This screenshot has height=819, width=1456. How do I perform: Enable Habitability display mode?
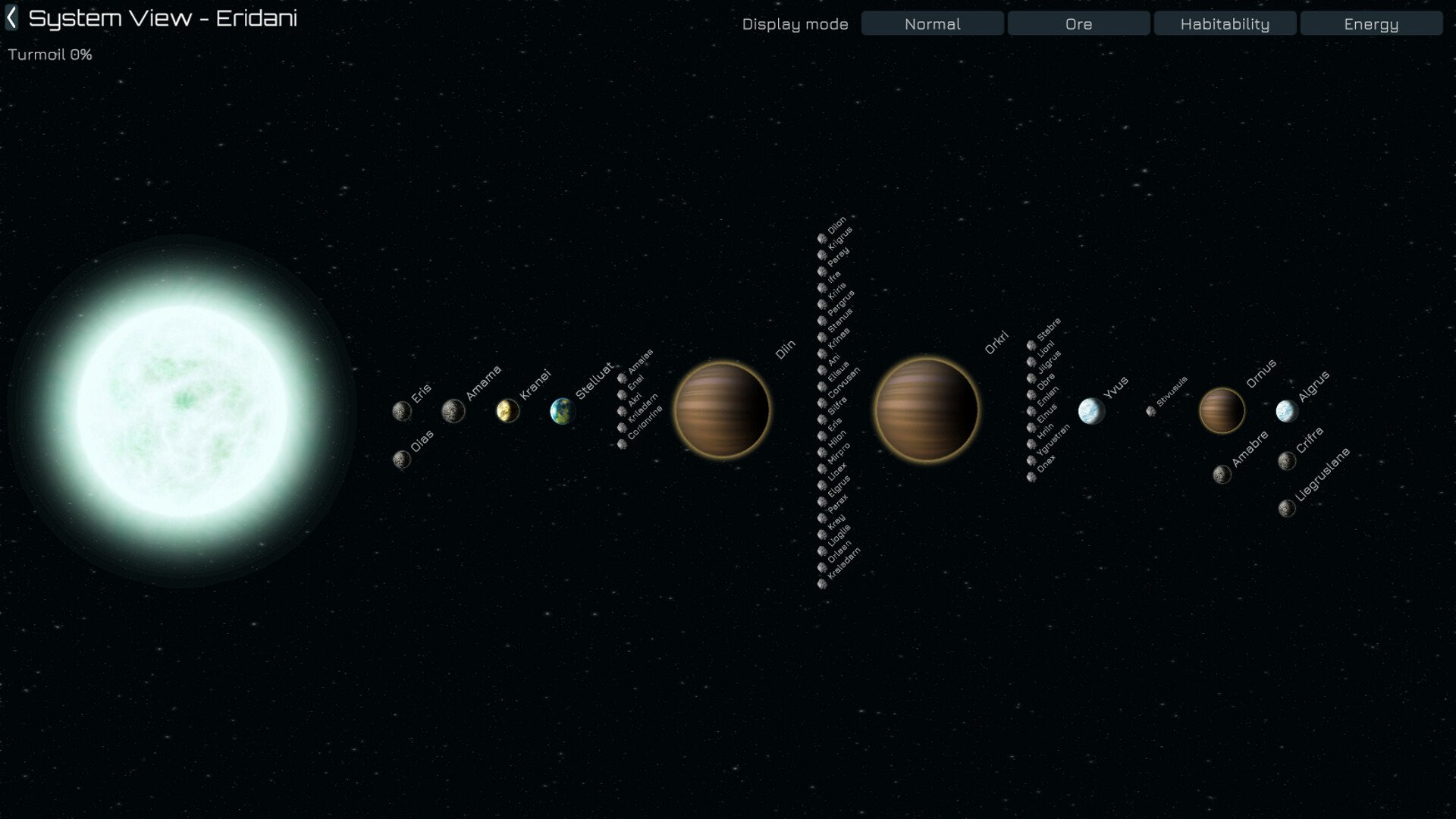(x=1225, y=24)
